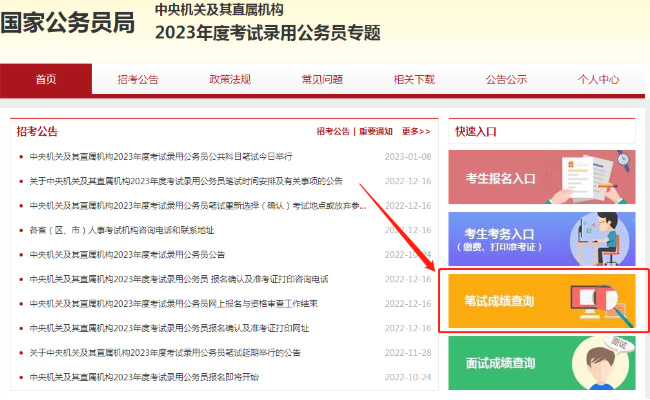Viewport: 650px width, 400px height.
Task: Click the 国家公务员局 site logo
Action: pos(68,23)
